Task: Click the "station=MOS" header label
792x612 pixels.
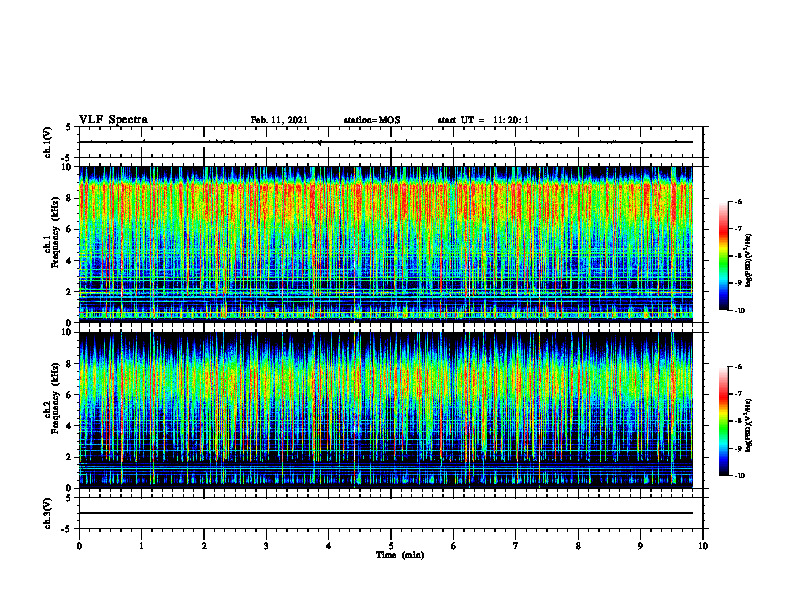Action: [x=372, y=120]
